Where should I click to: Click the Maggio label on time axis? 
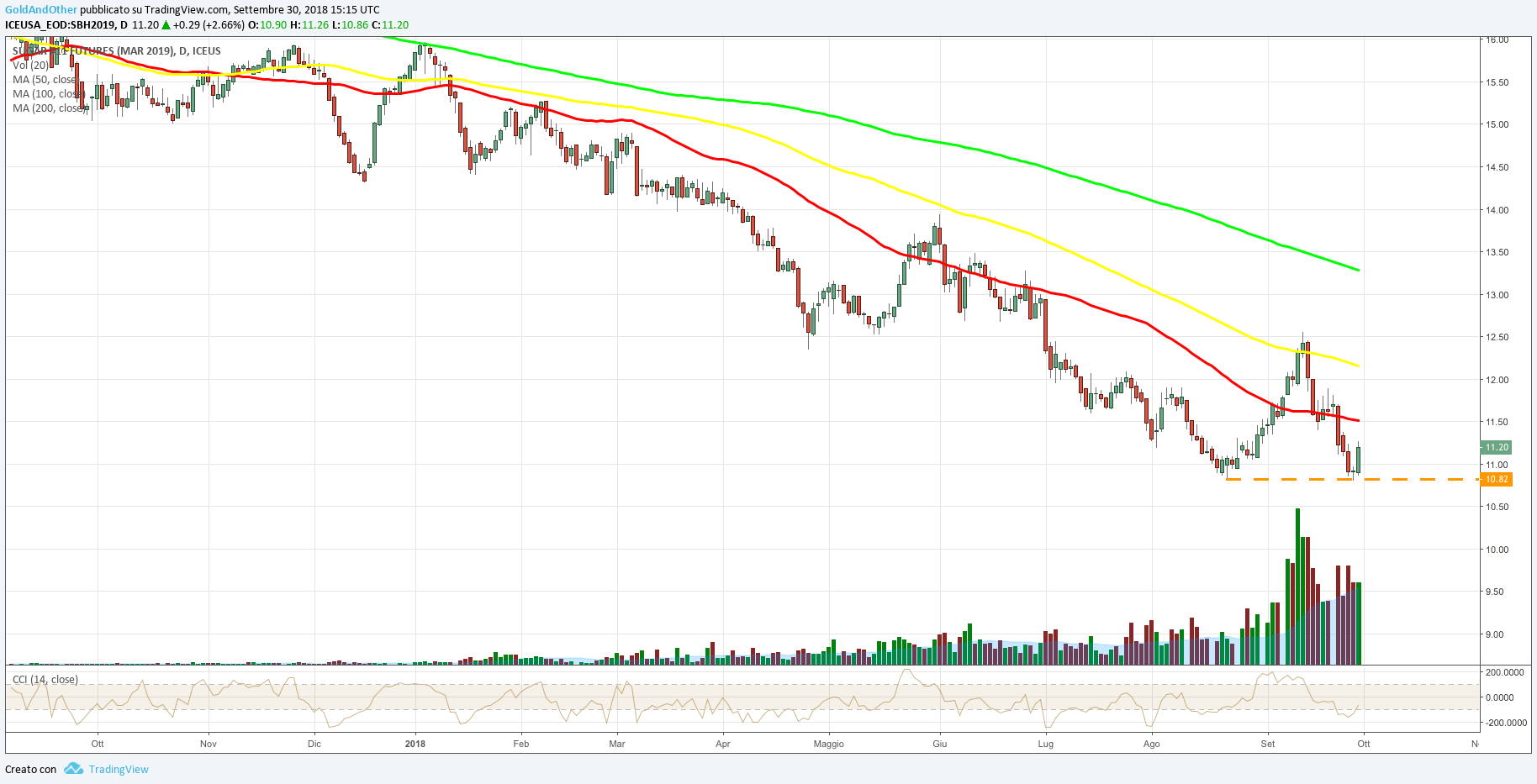click(x=828, y=744)
